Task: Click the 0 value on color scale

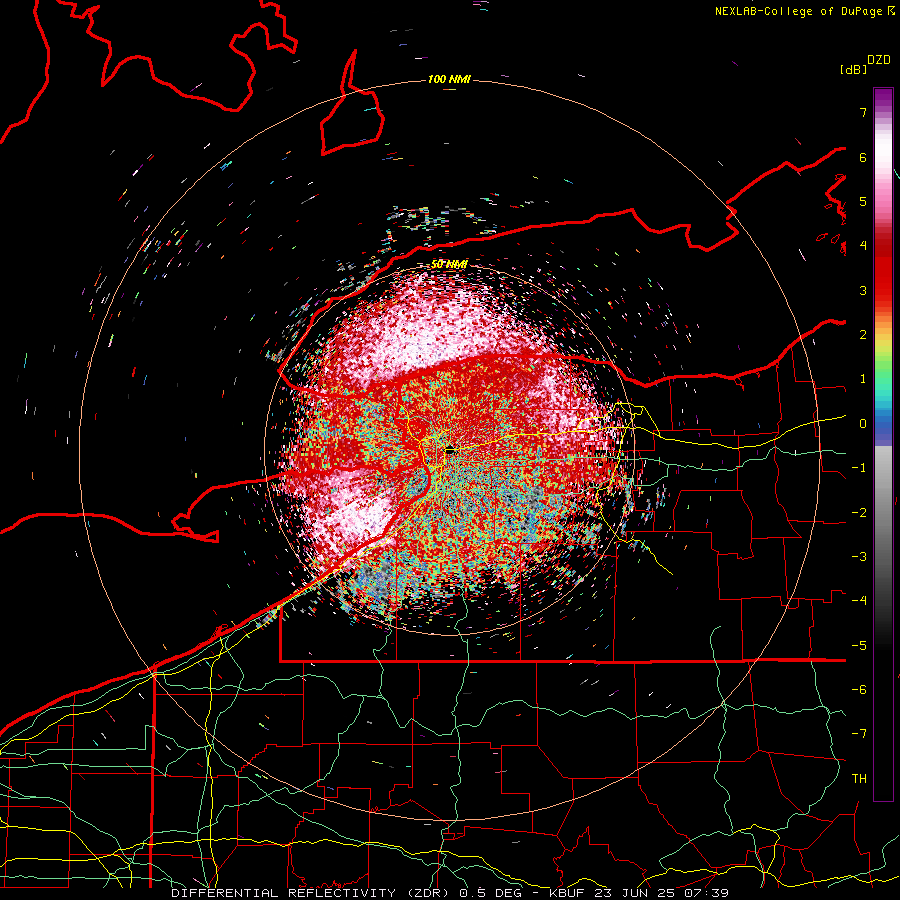Action: point(863,424)
